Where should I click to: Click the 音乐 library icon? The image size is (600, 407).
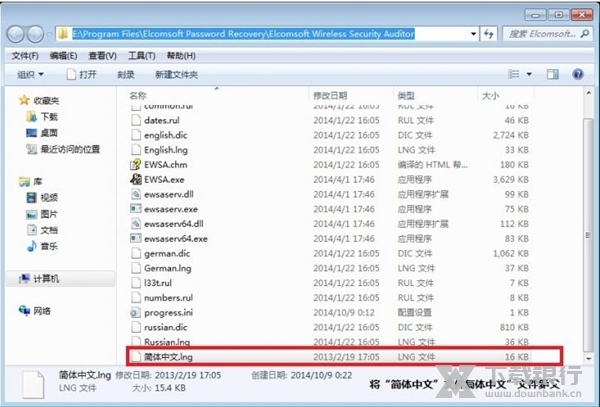click(31, 246)
